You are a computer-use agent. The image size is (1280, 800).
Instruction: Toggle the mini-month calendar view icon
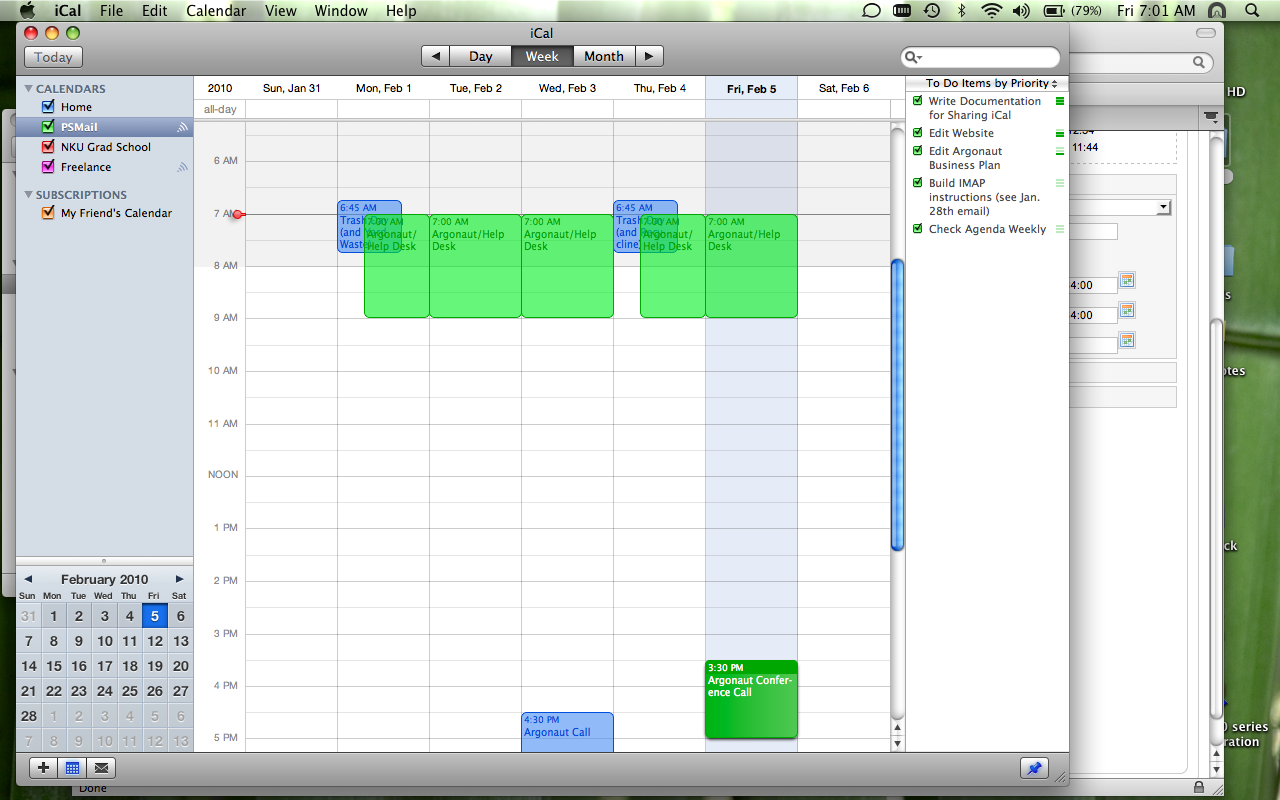pos(72,768)
